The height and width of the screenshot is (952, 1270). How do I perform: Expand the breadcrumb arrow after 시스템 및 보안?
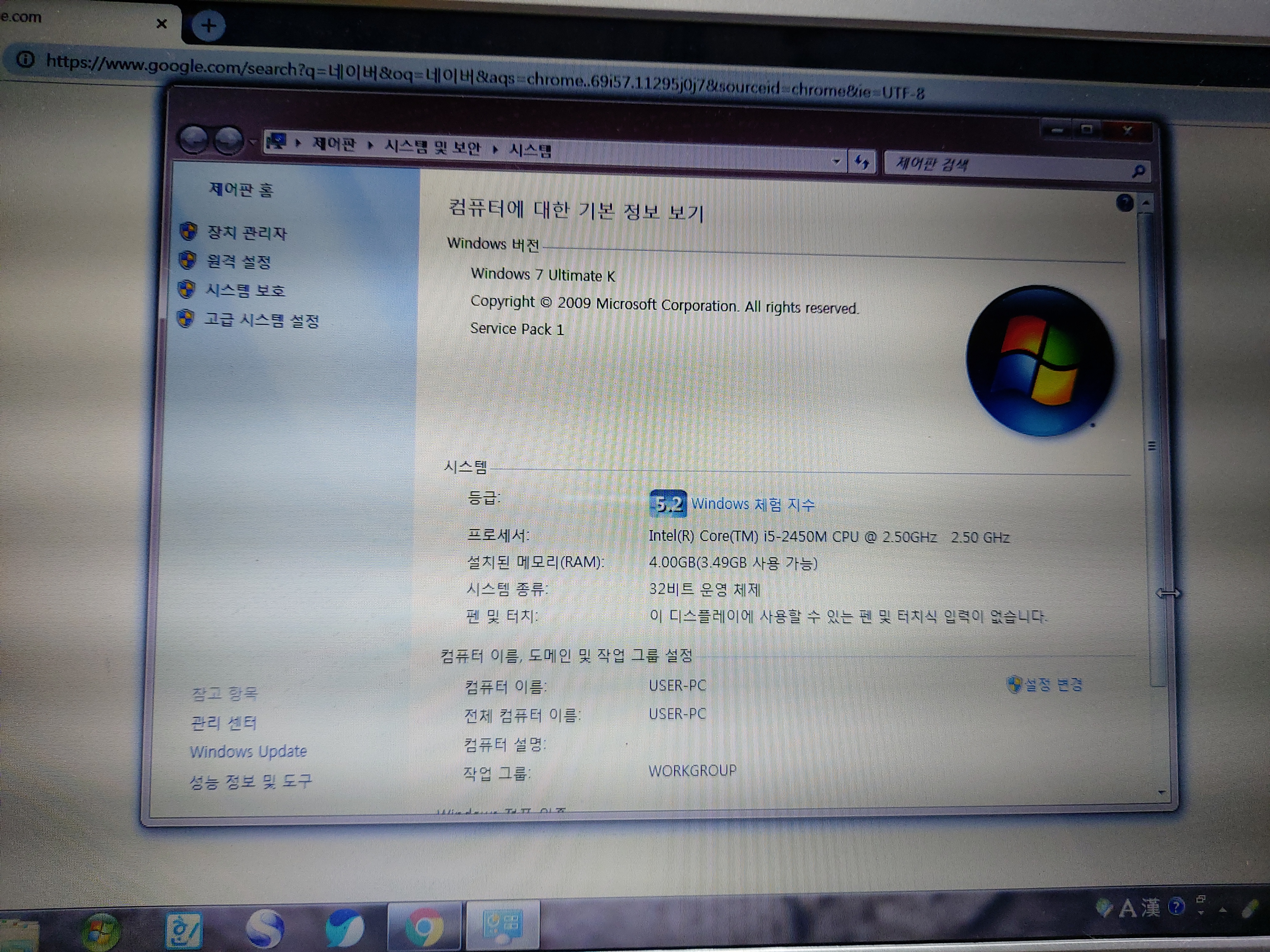click(x=495, y=149)
